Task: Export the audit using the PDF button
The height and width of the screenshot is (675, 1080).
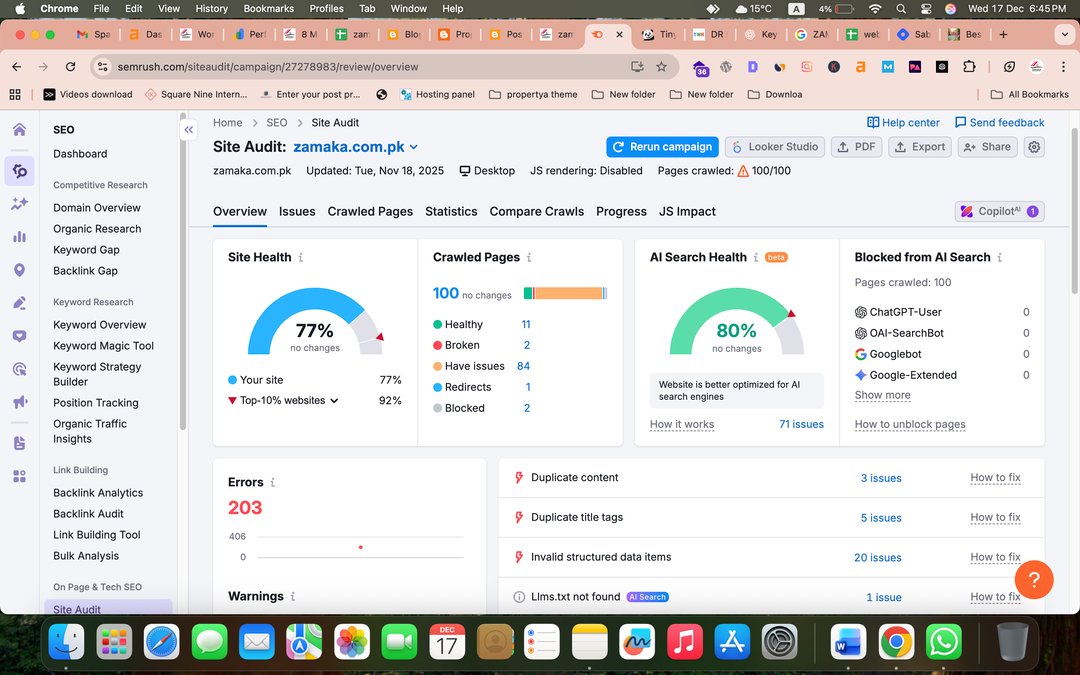Action: pyautogui.click(x=856, y=147)
